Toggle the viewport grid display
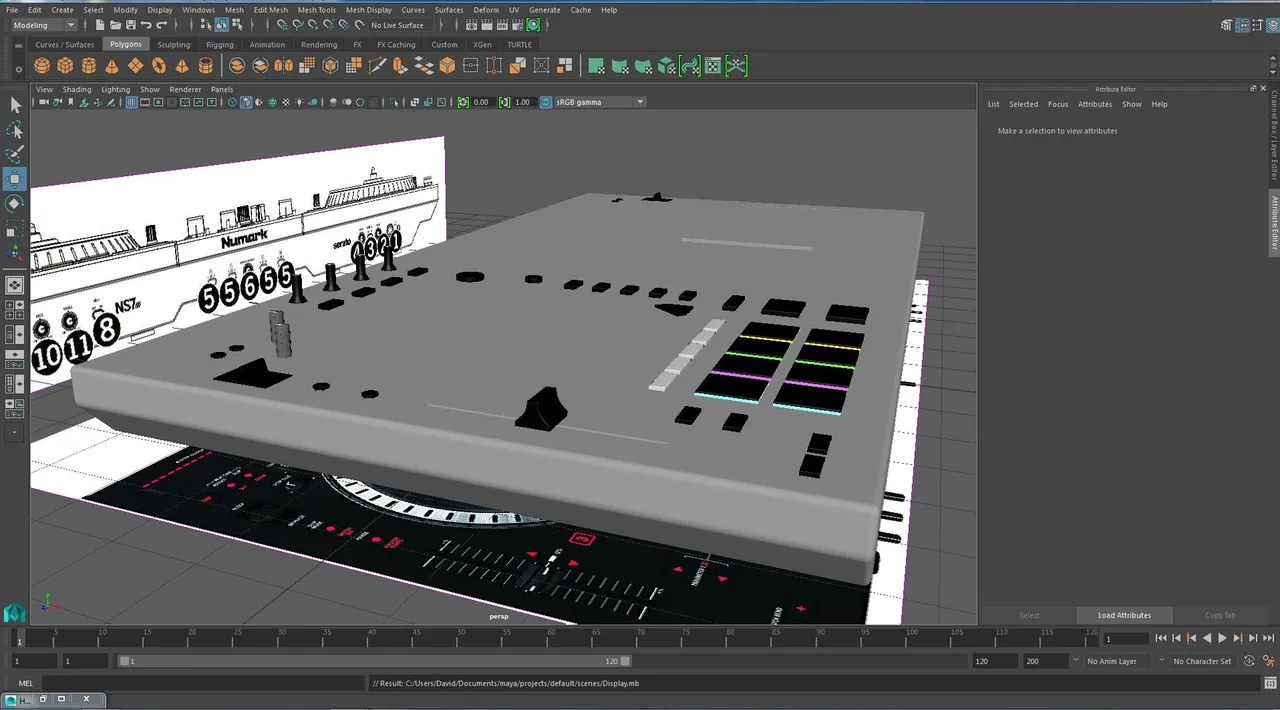Viewport: 1280px width, 710px height. click(132, 102)
